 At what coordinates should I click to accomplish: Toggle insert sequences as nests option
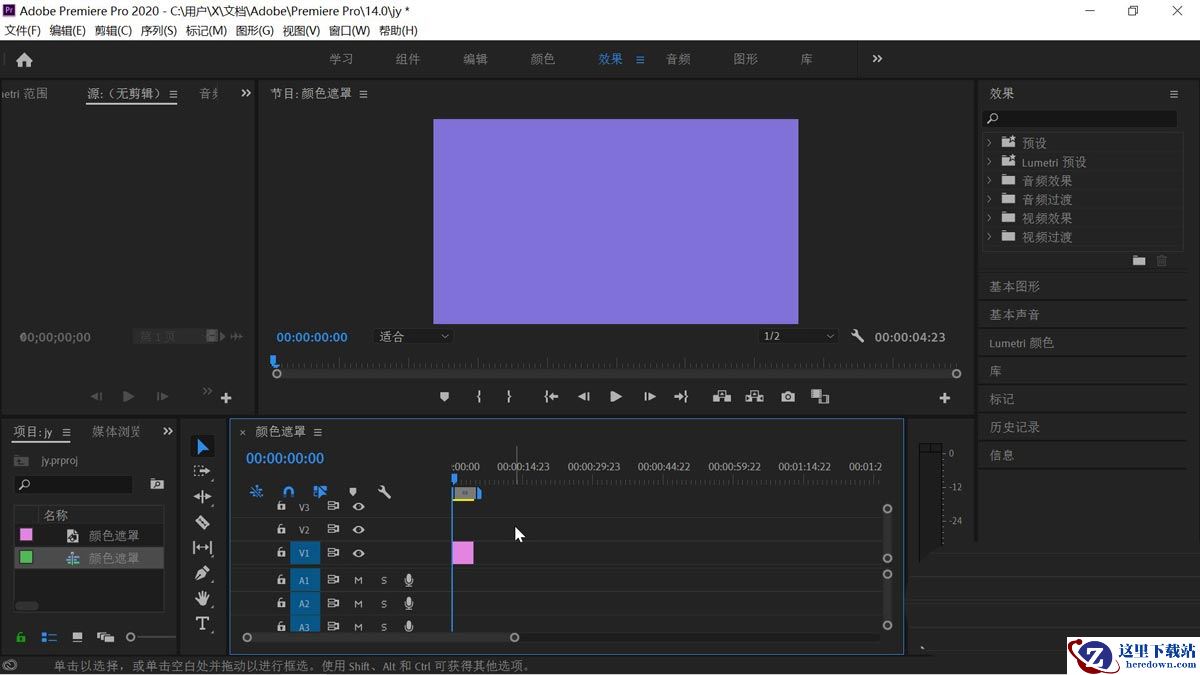tap(256, 492)
